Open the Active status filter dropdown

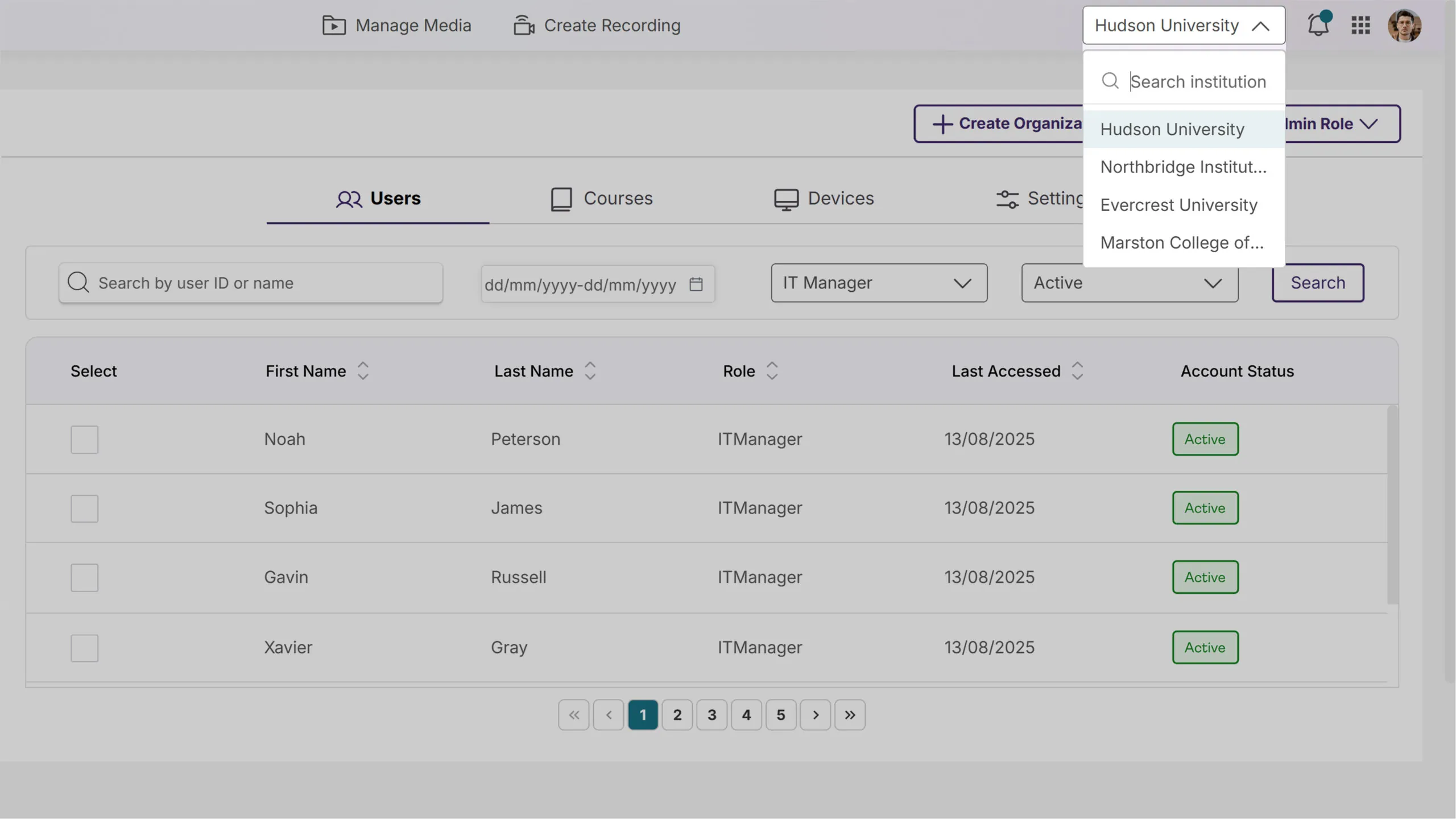(1129, 283)
